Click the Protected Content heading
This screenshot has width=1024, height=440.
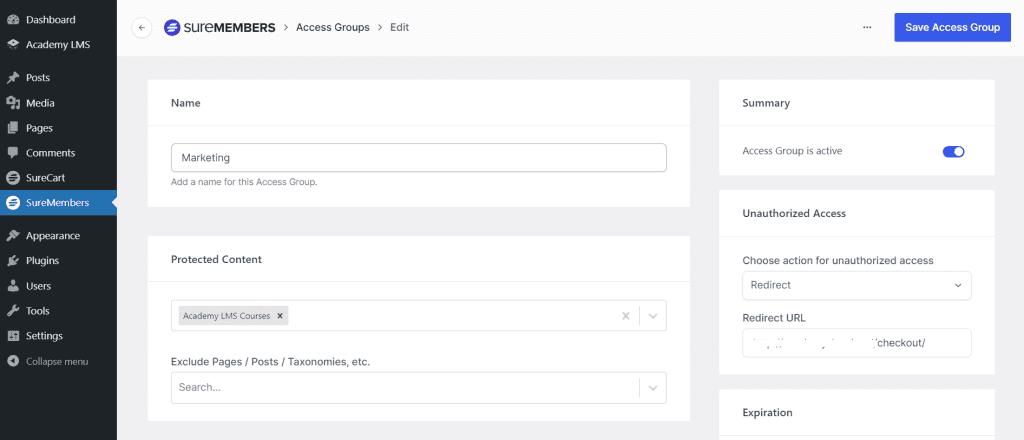216,259
